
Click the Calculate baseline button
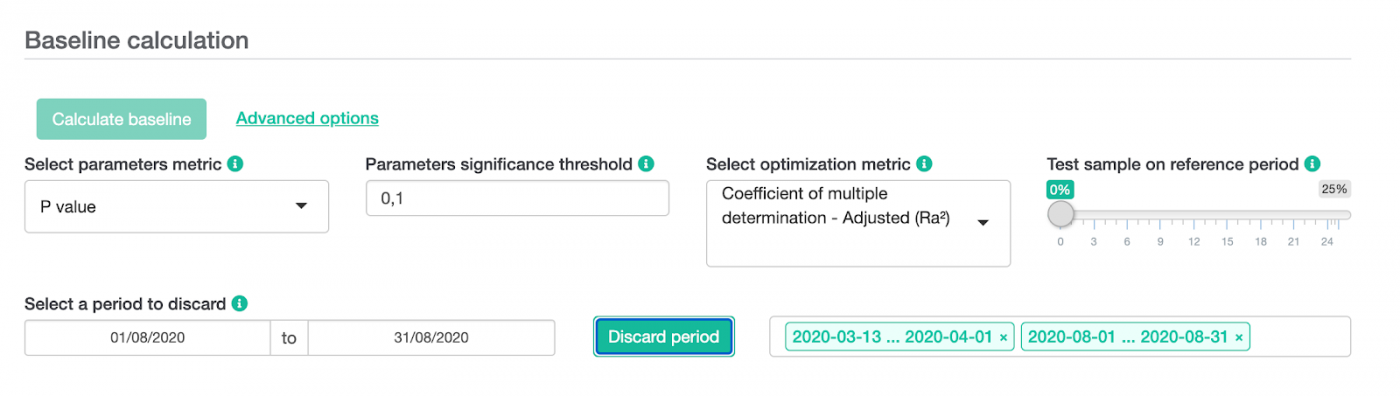click(122, 119)
